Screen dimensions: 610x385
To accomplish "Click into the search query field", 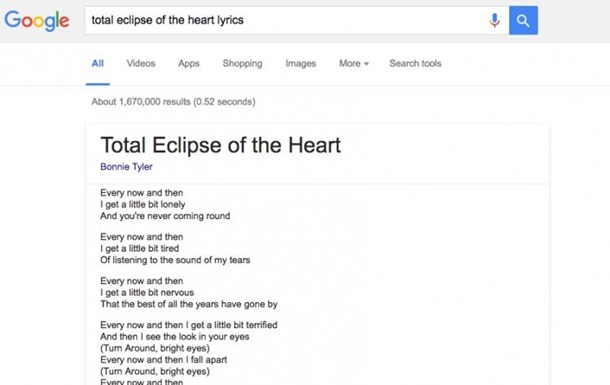I will click(x=288, y=20).
